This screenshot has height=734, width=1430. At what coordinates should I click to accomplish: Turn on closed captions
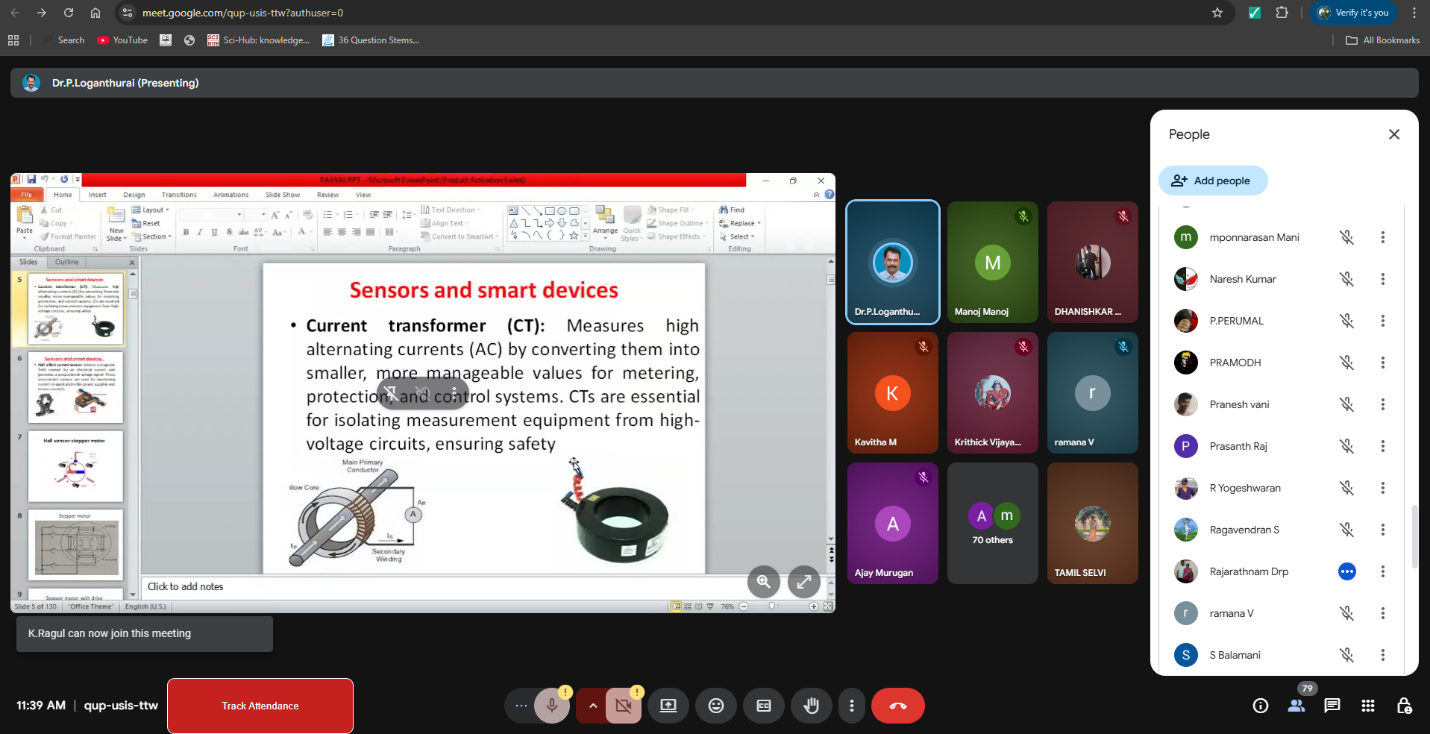[x=764, y=706]
